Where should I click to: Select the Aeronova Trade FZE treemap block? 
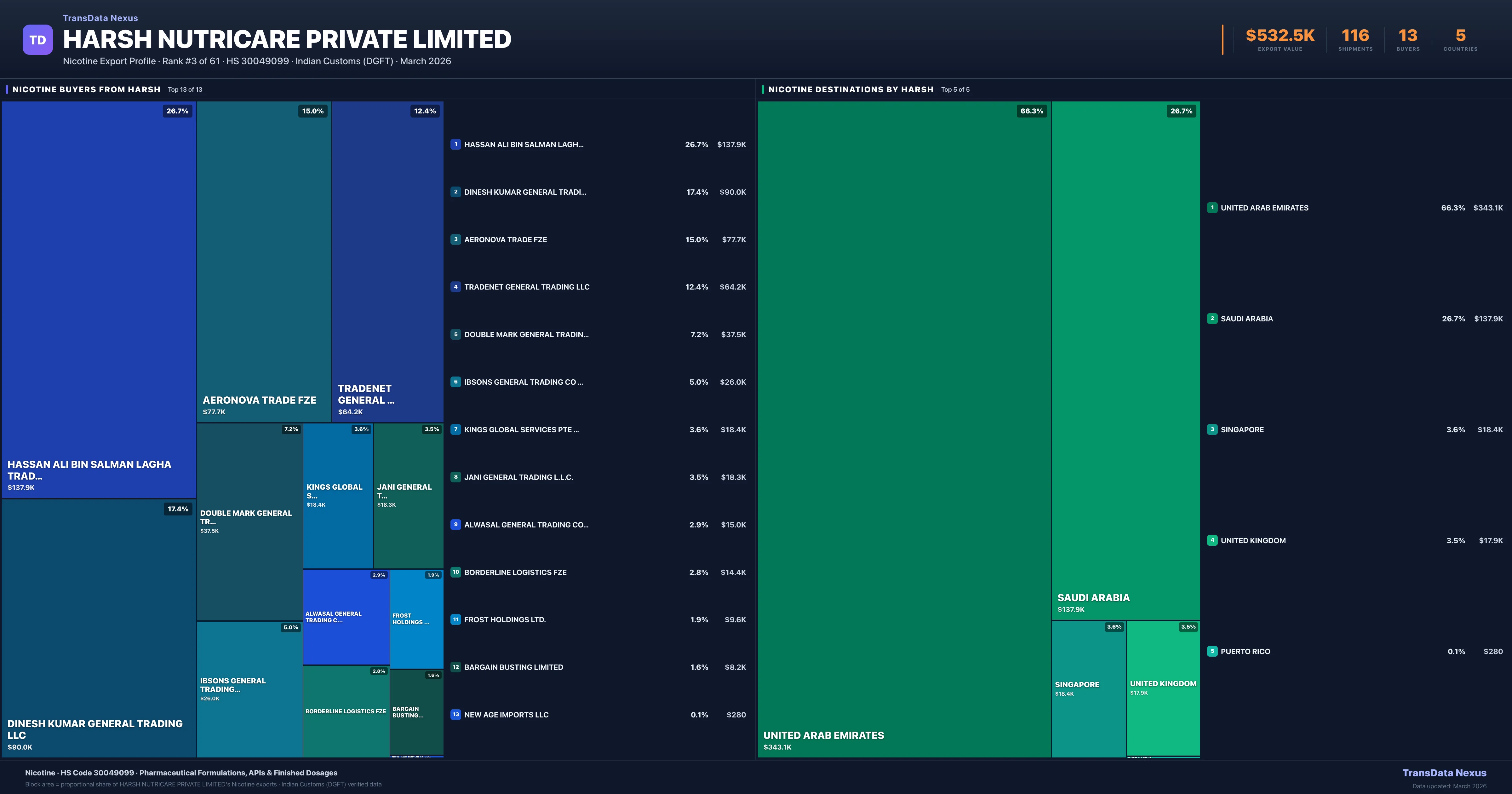(264, 261)
